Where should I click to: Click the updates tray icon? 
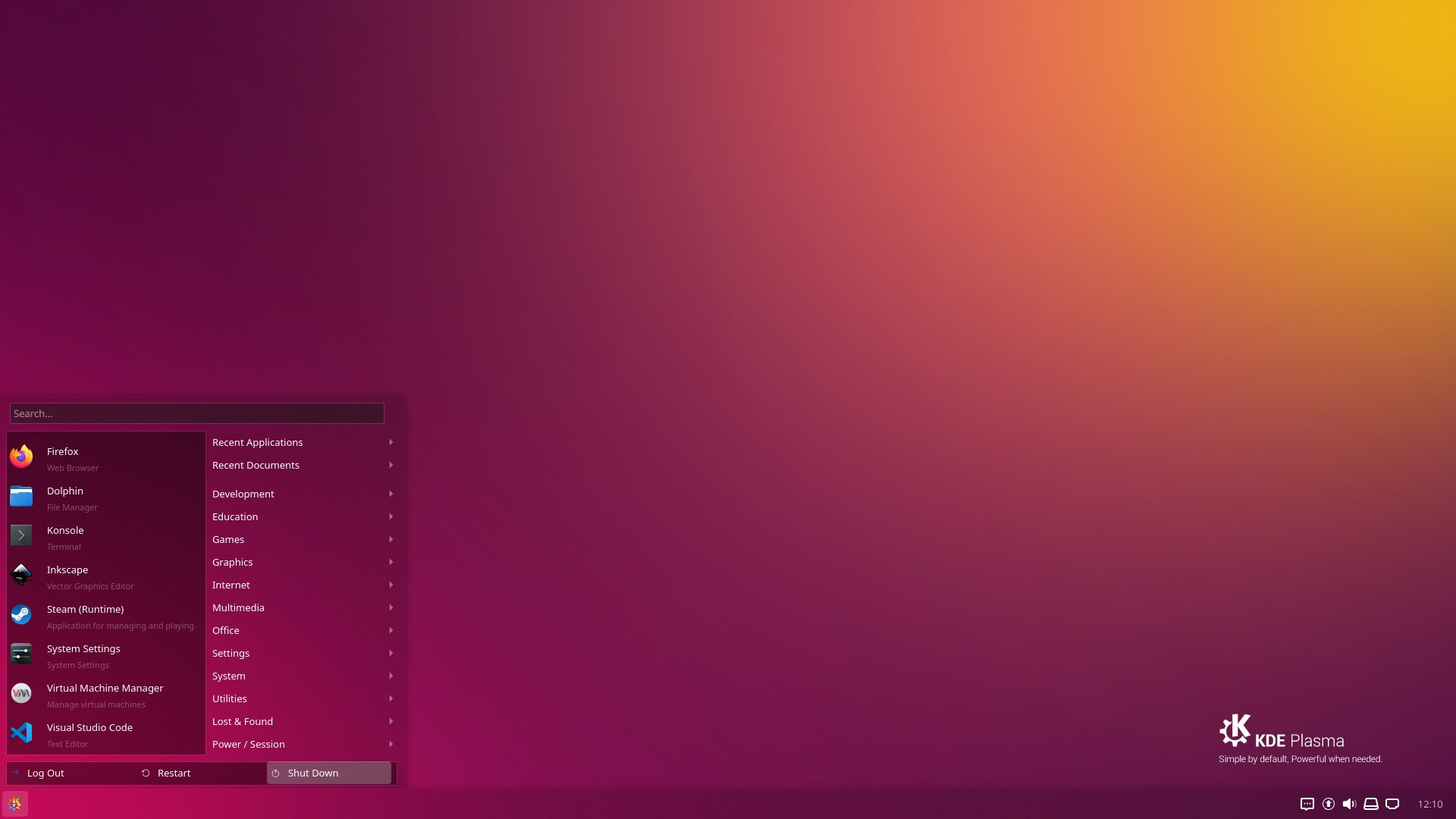point(1329,804)
